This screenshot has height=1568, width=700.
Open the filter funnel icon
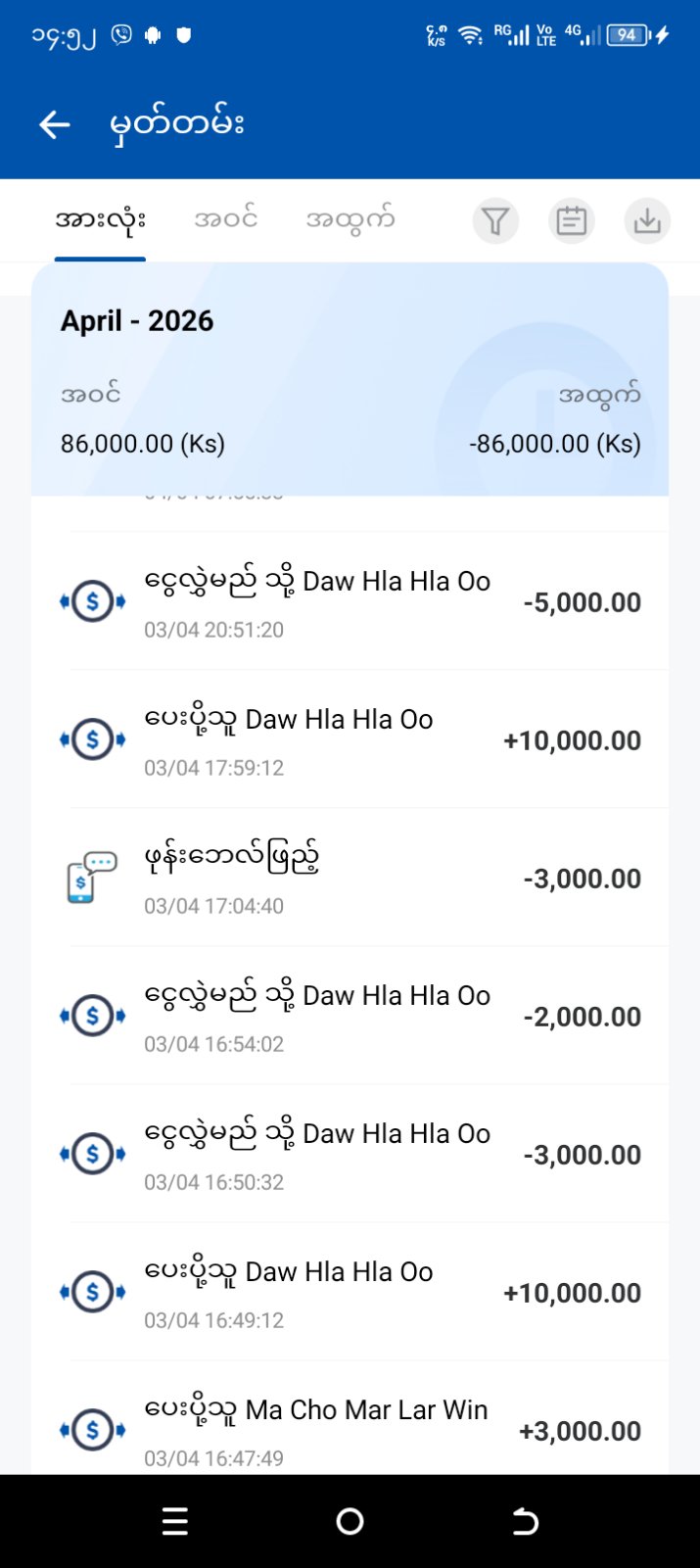pyautogui.click(x=495, y=221)
